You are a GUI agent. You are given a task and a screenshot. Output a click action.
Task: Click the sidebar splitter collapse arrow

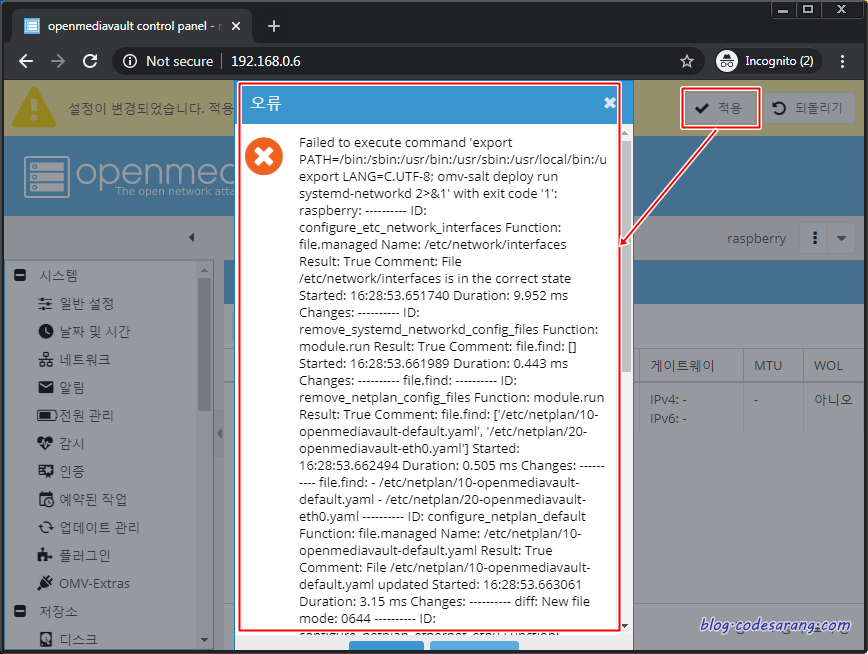[219, 433]
